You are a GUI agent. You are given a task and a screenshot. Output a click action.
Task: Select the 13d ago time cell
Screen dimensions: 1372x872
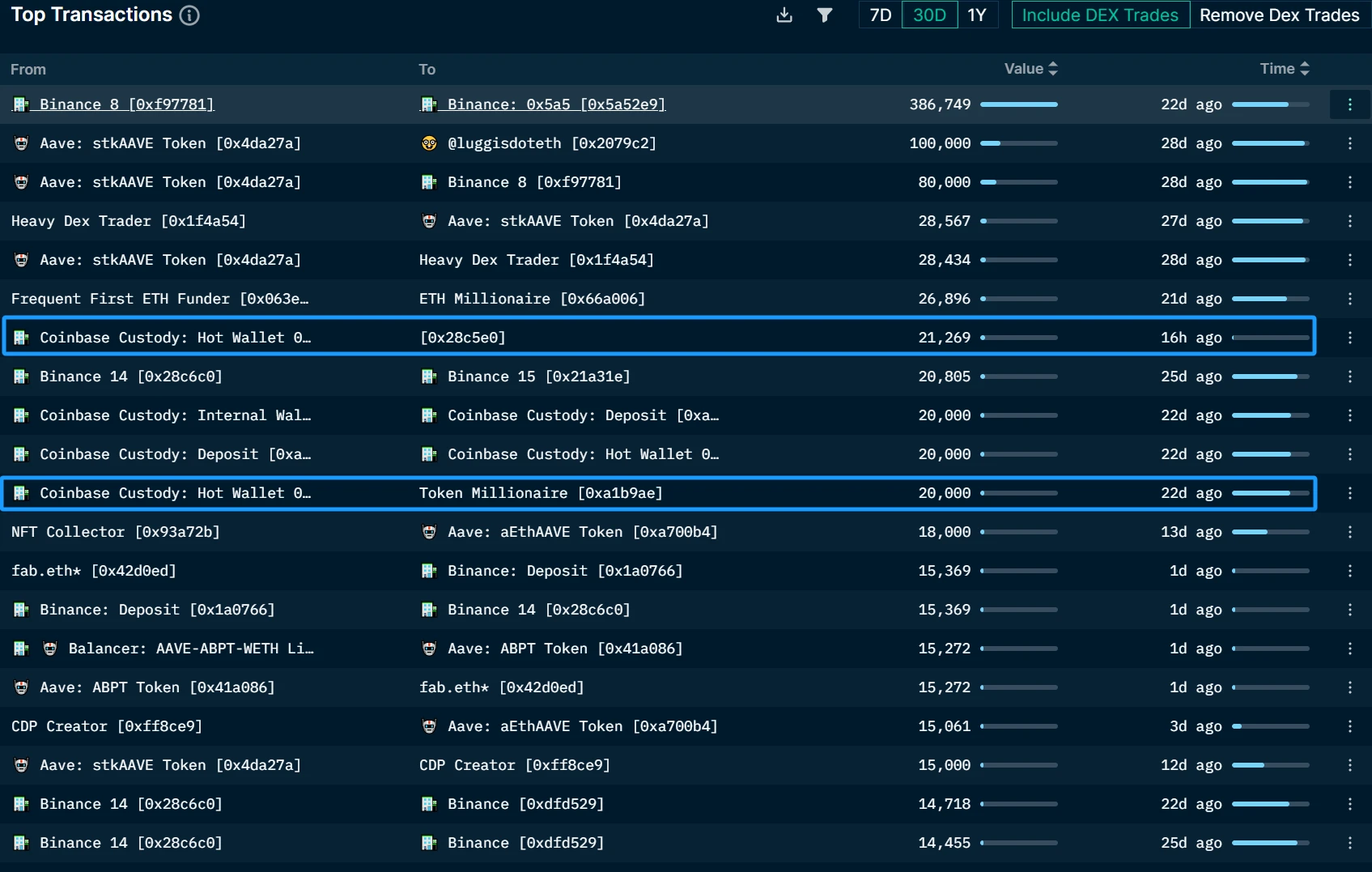[x=1191, y=532]
